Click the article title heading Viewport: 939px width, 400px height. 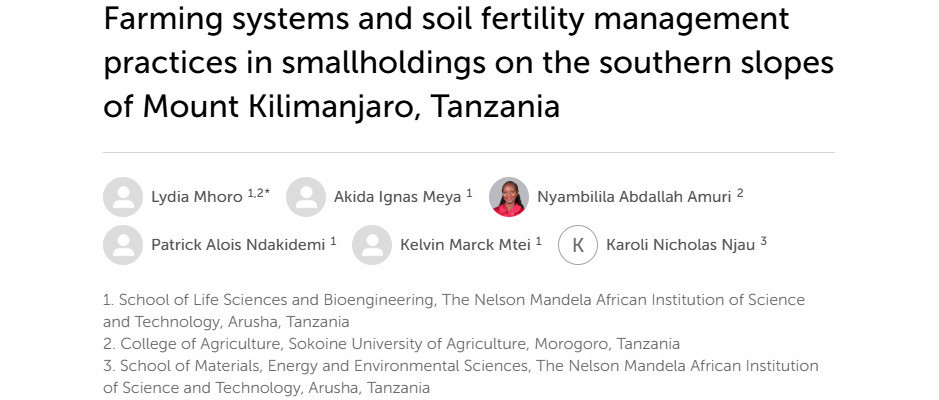(x=468, y=62)
